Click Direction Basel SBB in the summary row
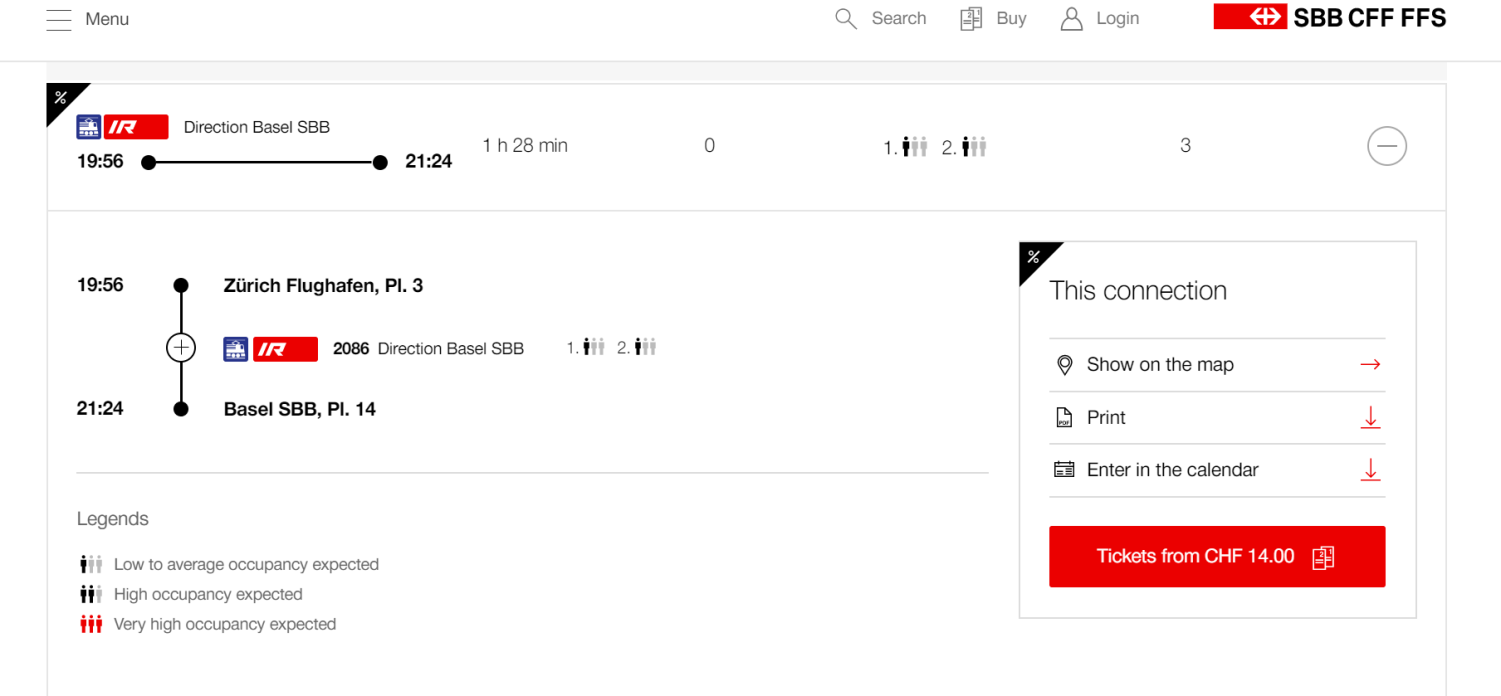Screen dimensions: 1501x696 point(257,127)
